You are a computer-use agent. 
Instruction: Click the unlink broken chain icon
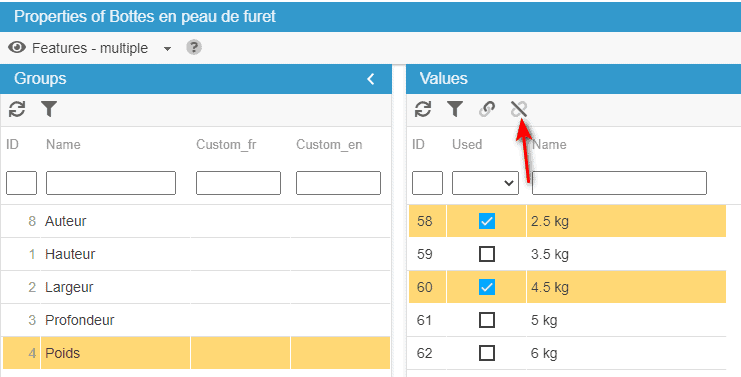click(x=519, y=109)
